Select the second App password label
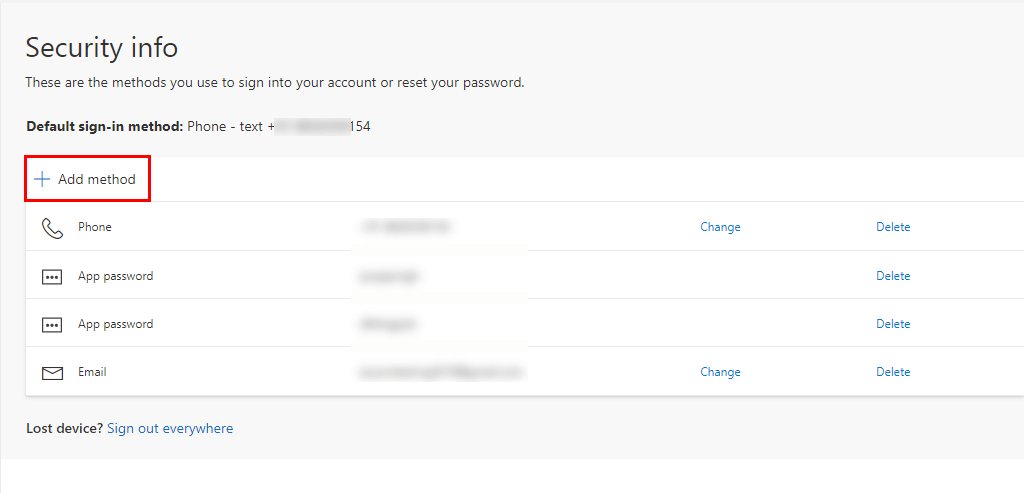 pyautogui.click(x=116, y=324)
